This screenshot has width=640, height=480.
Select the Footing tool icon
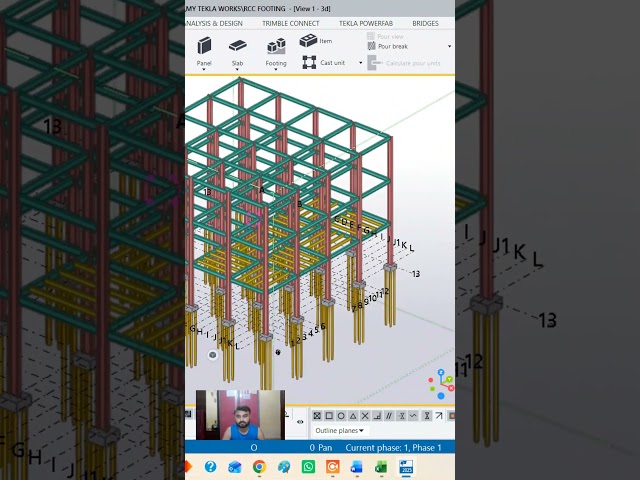(x=276, y=46)
